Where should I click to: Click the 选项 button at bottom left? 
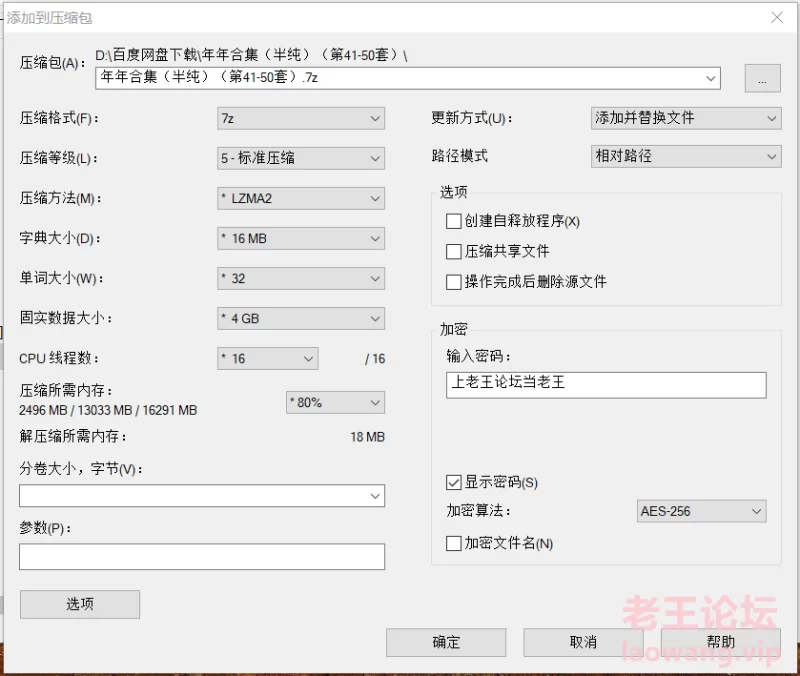point(80,605)
